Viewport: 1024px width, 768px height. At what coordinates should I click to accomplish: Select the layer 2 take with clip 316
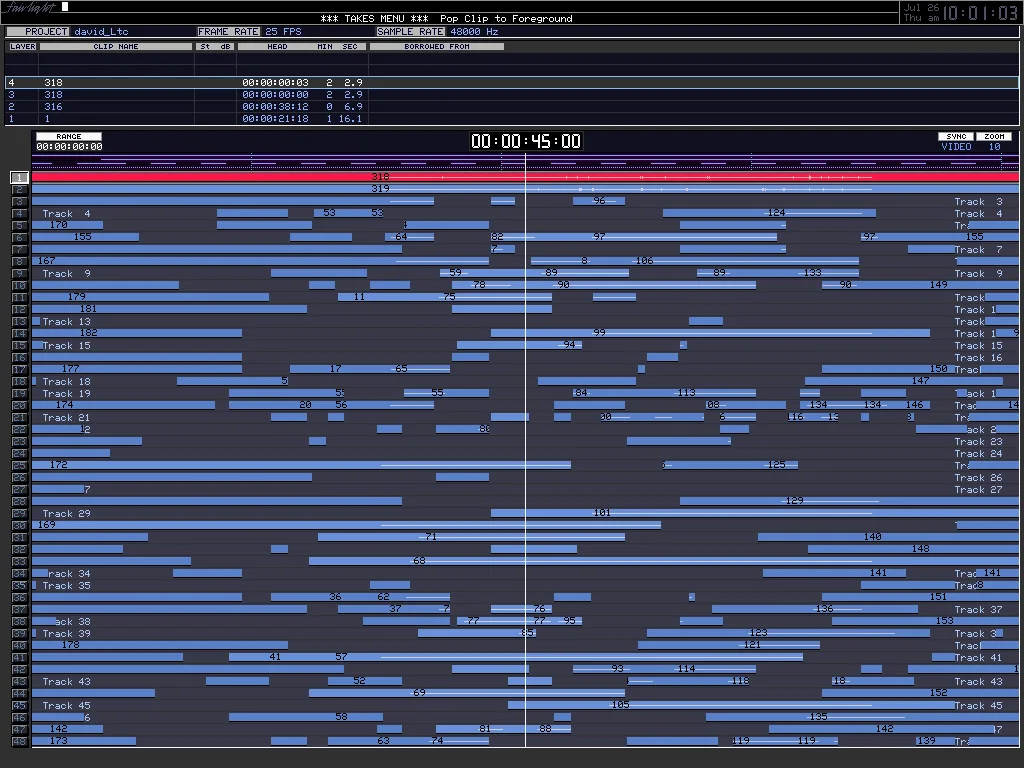point(512,106)
